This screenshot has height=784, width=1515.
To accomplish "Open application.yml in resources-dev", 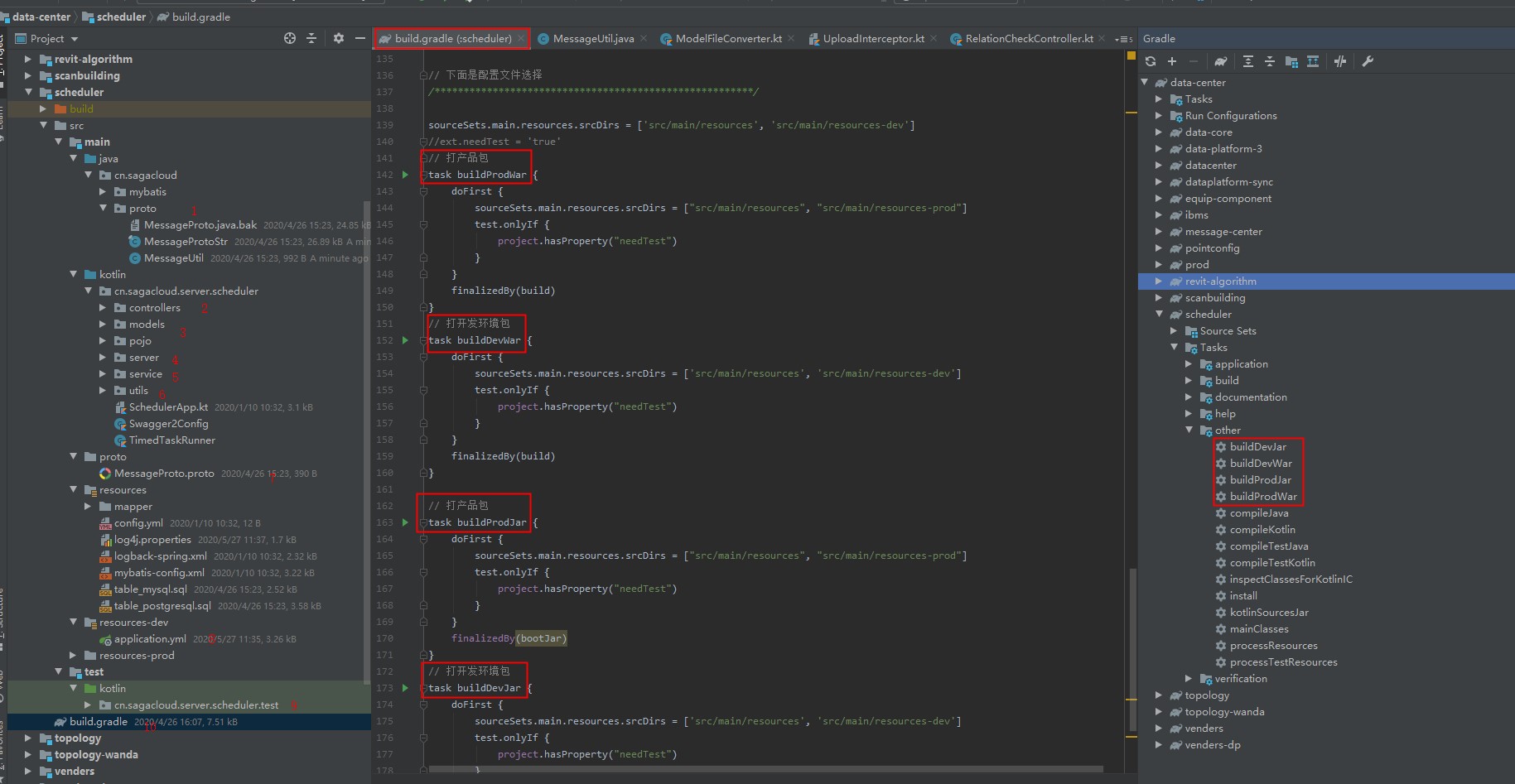I will [x=149, y=639].
